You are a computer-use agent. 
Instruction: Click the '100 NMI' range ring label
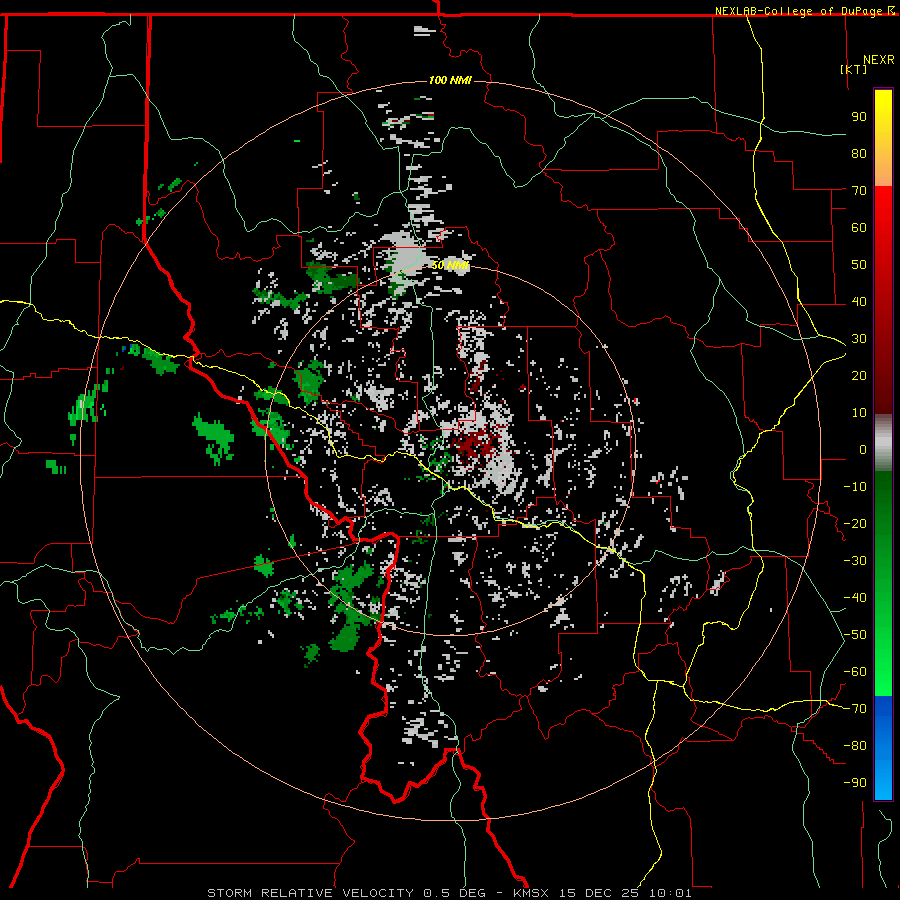450,80
